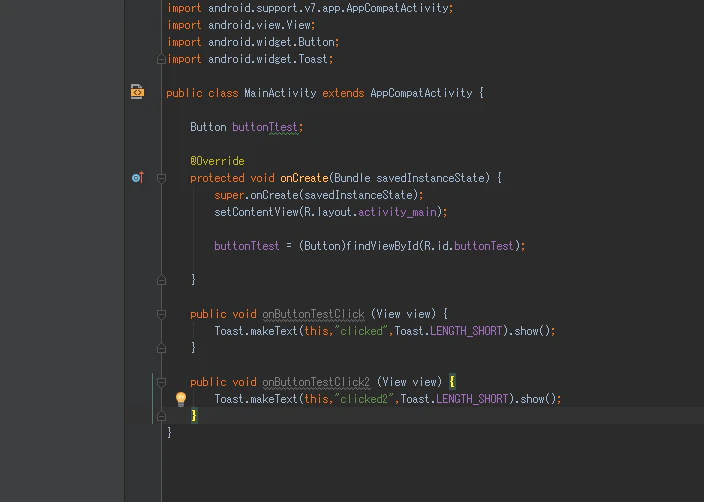
Task: Collapse the import statements fold marker
Action: click(161, 59)
